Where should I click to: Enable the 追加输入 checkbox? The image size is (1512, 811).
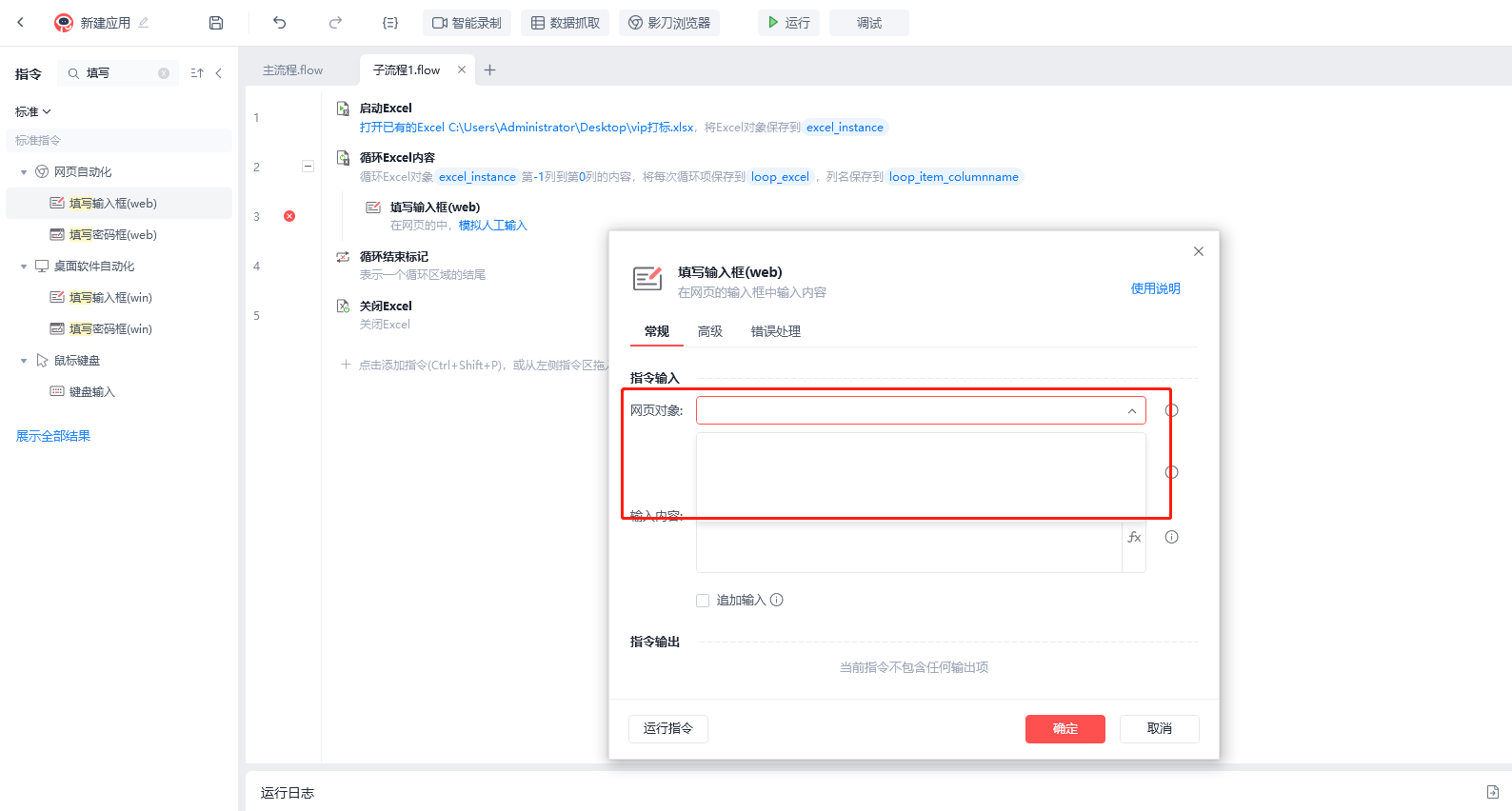(703, 601)
